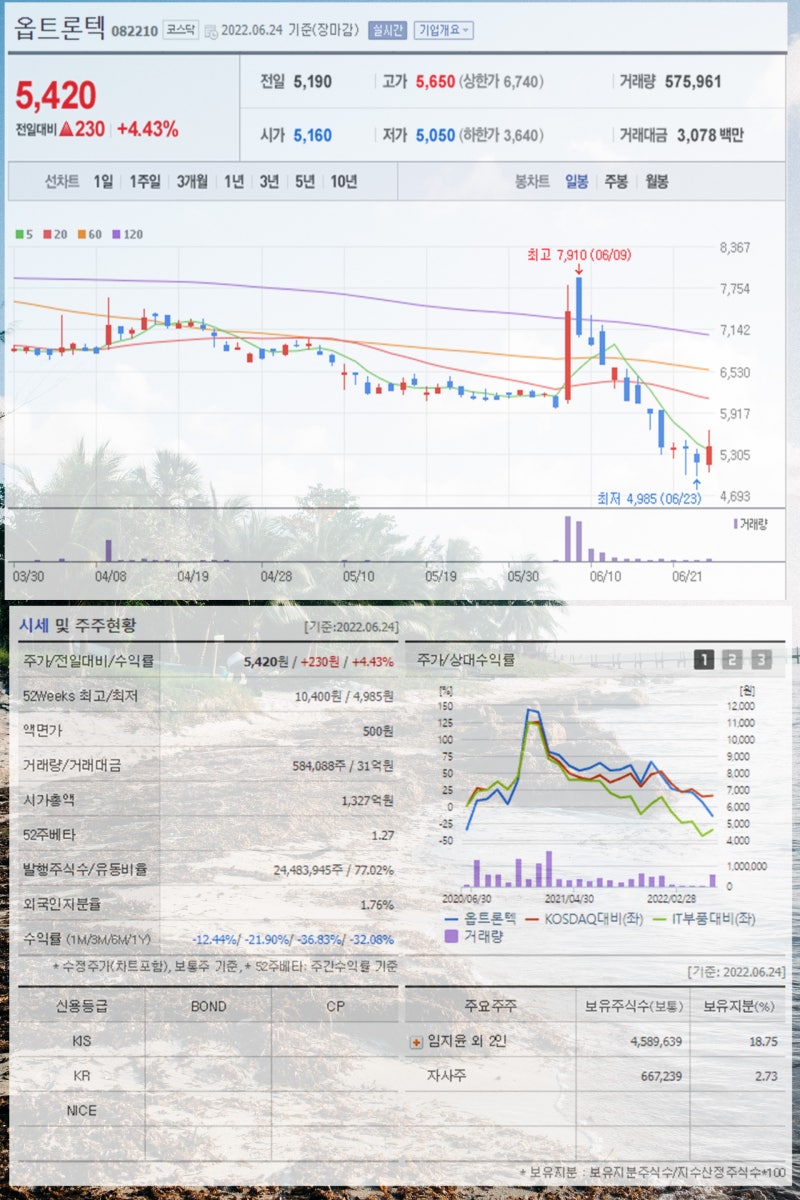This screenshot has width=800, height=1200.
Task: Click the 실시간 real-time button
Action: (x=387, y=31)
